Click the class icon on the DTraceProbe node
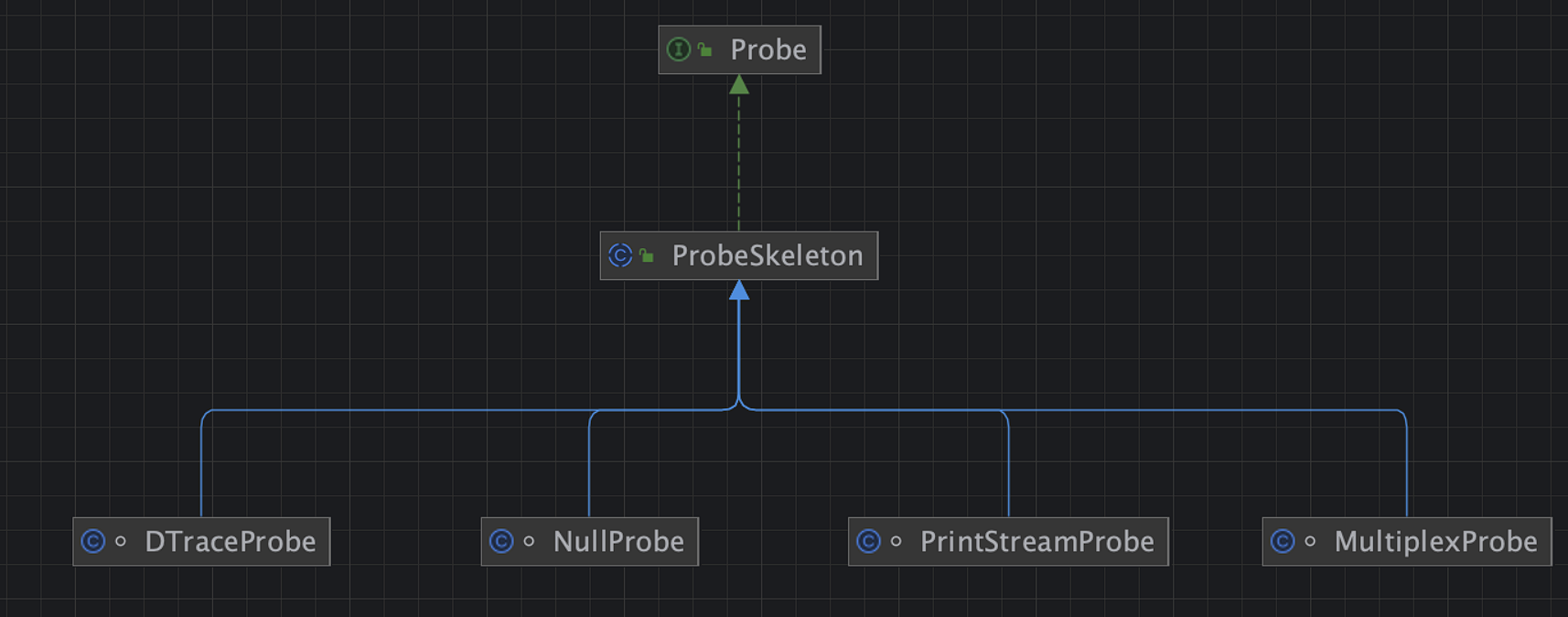Viewport: 1568px width, 617px height. coord(93,541)
